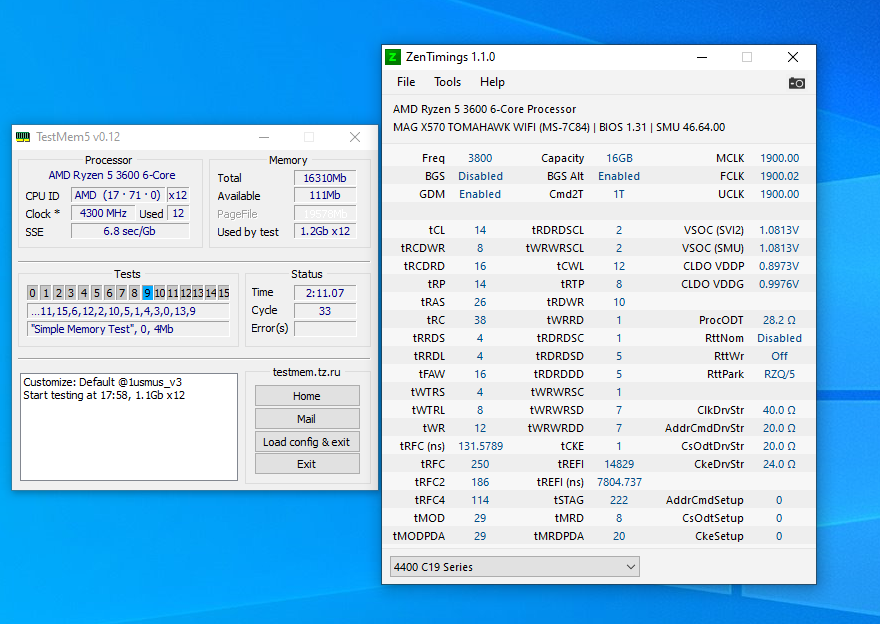Click tRC value 38
Viewport: 880px width, 624px height.
480,320
